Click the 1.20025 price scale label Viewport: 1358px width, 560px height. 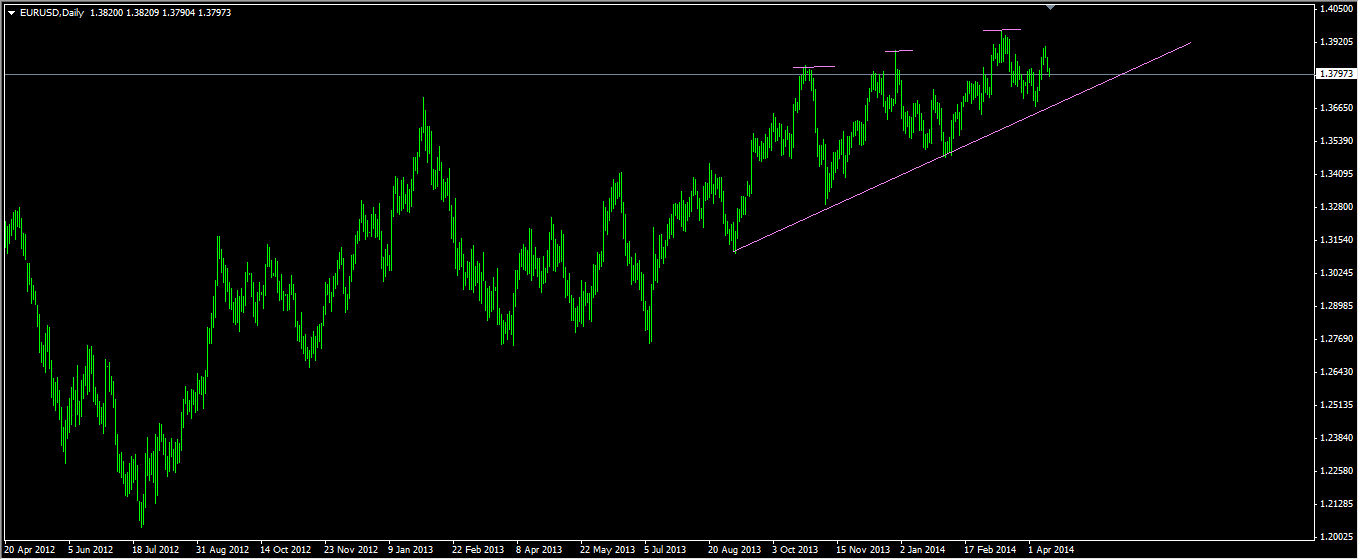pyautogui.click(x=1336, y=537)
